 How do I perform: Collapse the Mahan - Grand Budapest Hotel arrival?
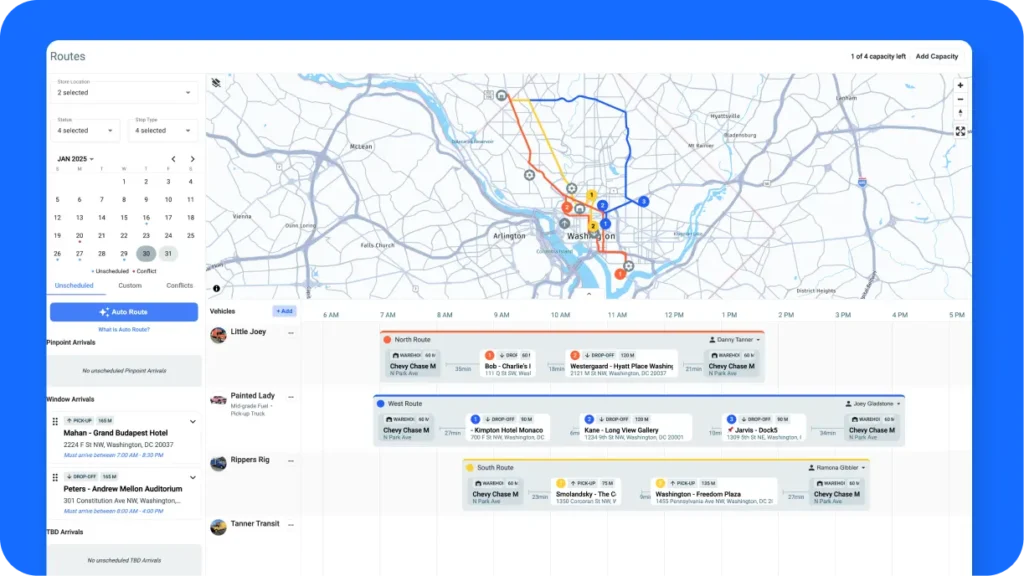pos(193,421)
